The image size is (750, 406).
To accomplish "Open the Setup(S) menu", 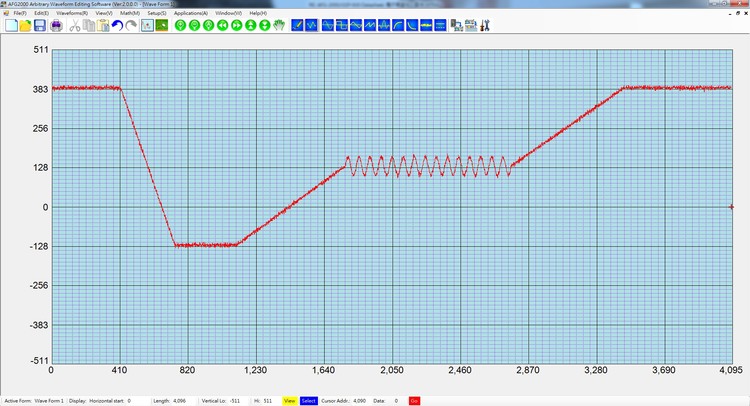I will [157, 13].
